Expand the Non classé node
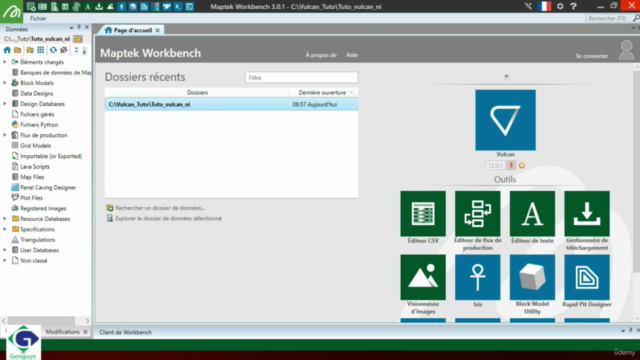The height and width of the screenshot is (360, 640). 5,260
